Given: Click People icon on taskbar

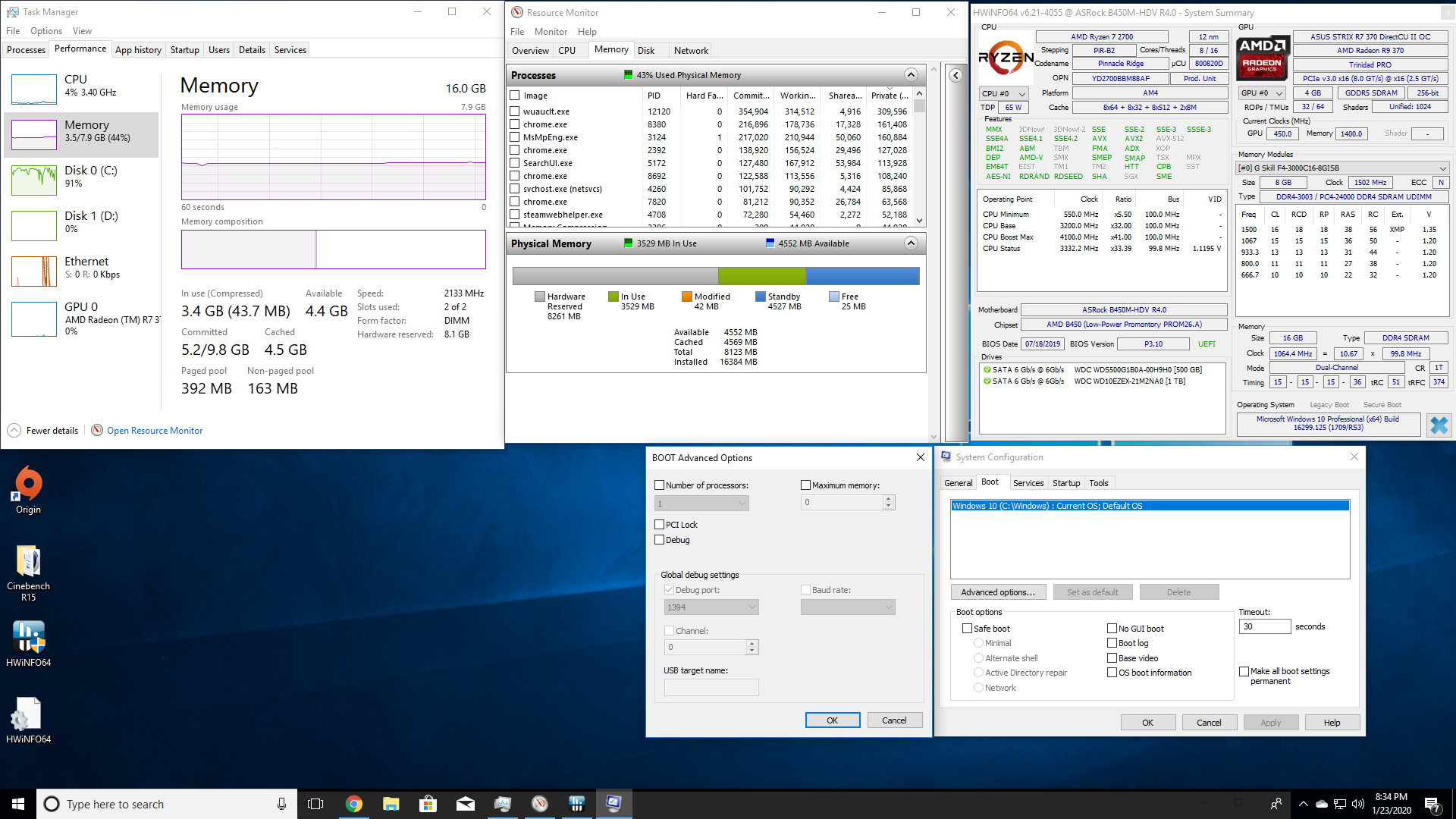Looking at the screenshot, I should click(x=1276, y=804).
